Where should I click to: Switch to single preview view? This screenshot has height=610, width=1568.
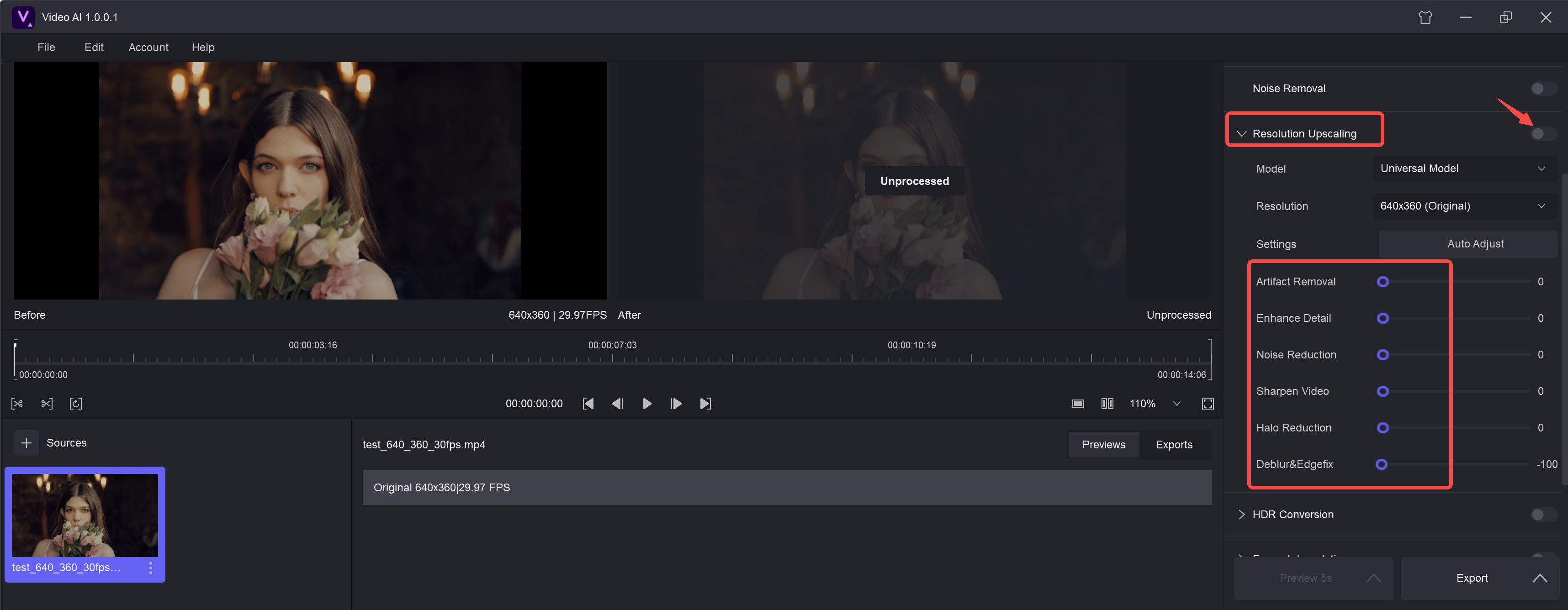click(1077, 403)
